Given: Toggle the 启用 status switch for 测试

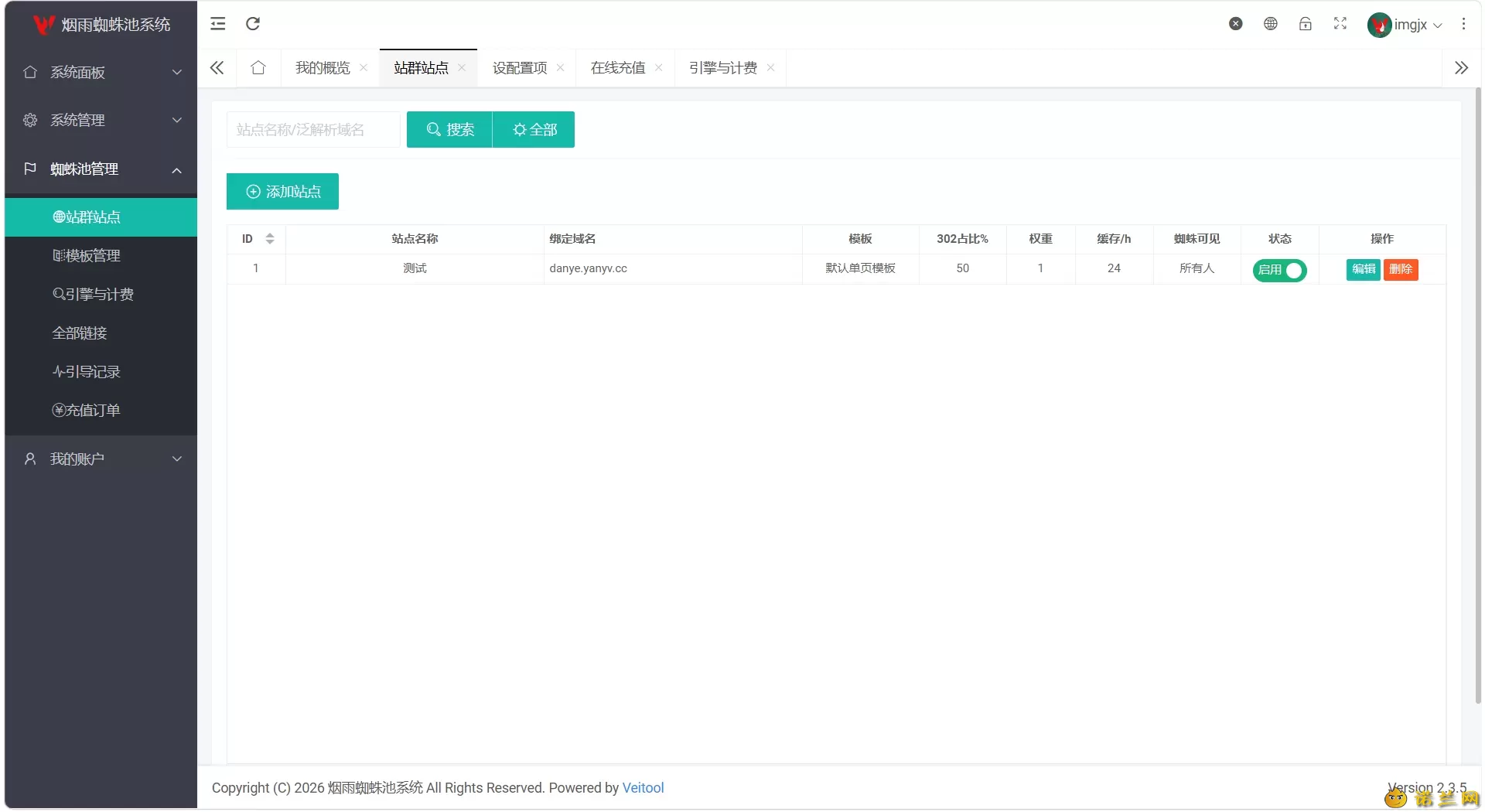Looking at the screenshot, I should point(1279,270).
